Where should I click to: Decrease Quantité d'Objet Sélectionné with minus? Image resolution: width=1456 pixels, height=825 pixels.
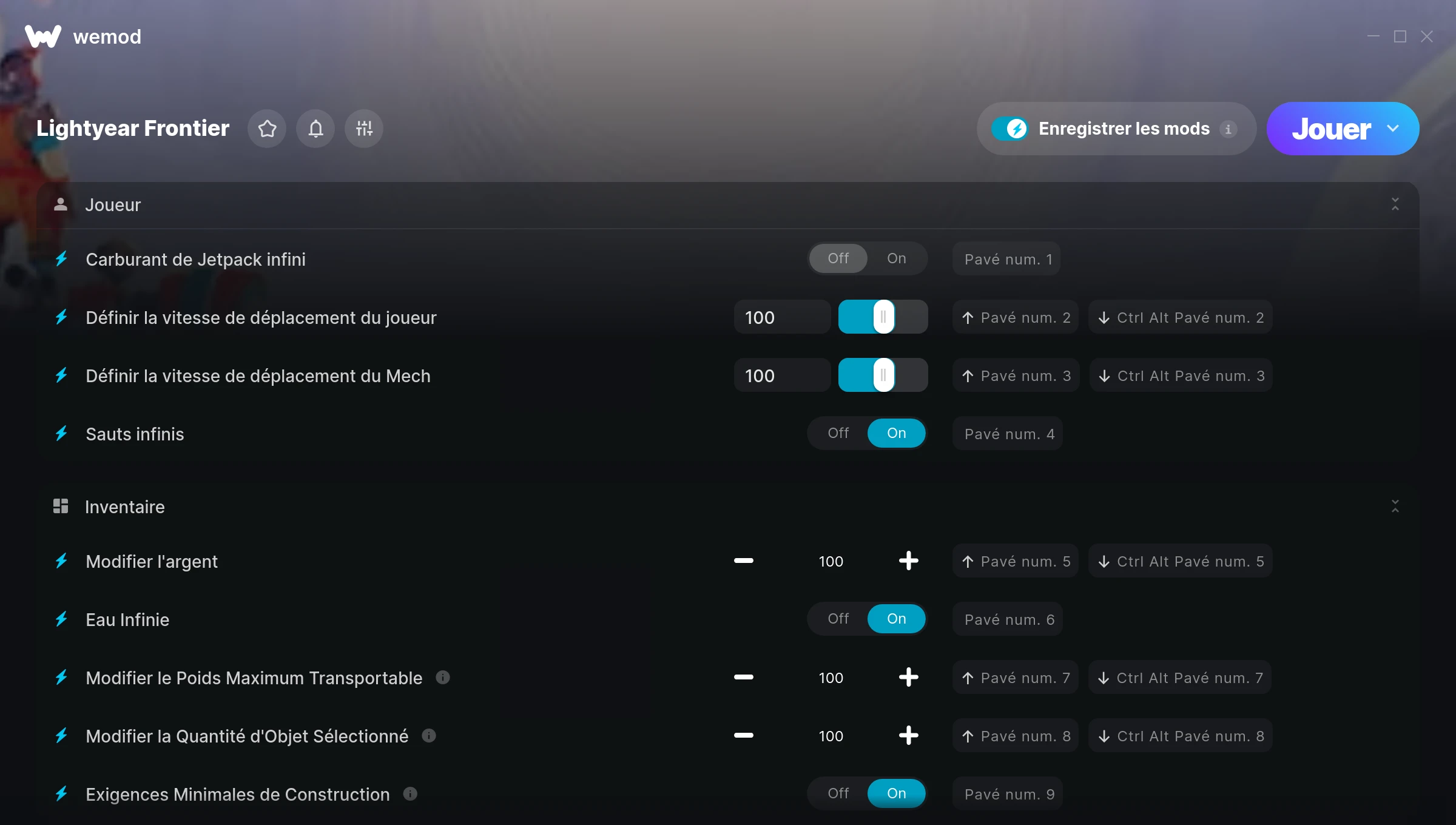[744, 735]
